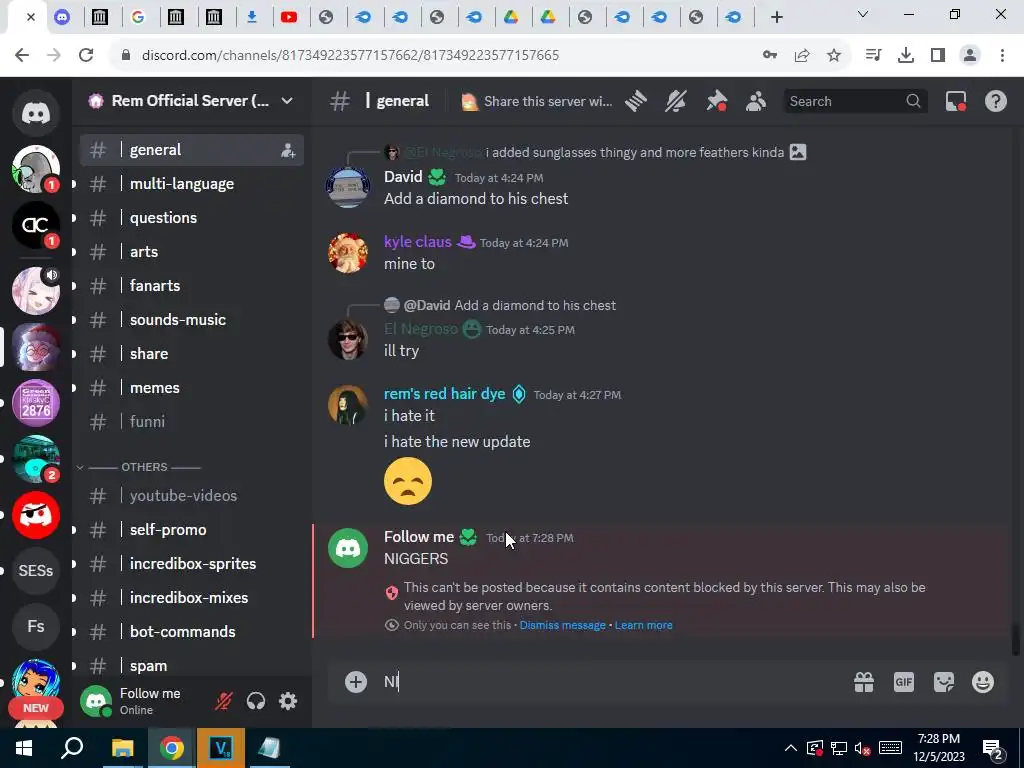Bookmark this page star icon
Image resolution: width=1024 pixels, height=768 pixels.
pos(834,55)
